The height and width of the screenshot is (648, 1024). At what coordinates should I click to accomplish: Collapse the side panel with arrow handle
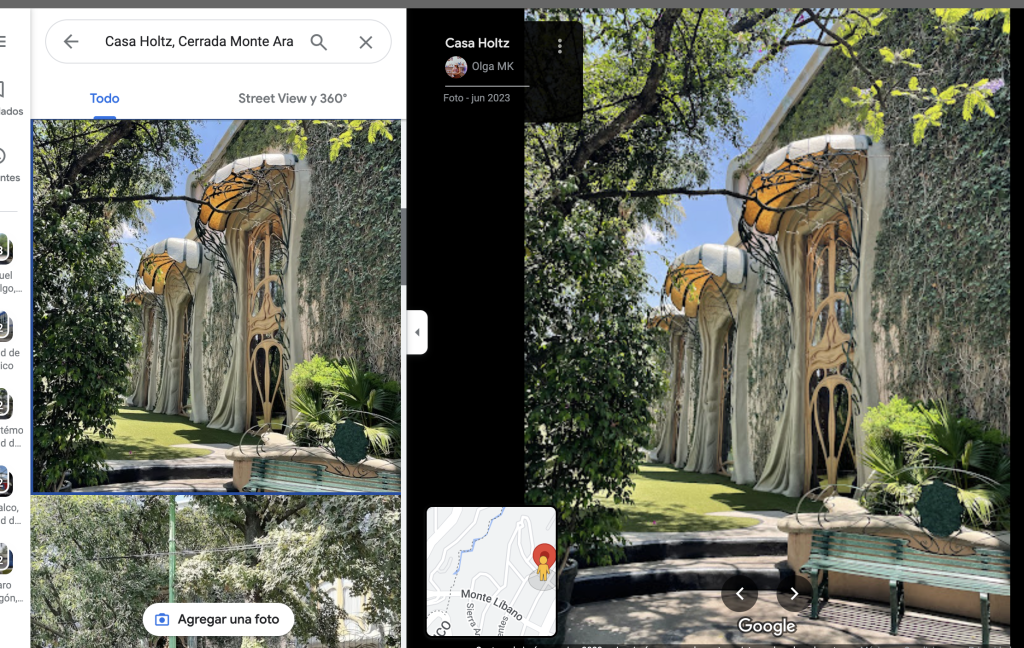pyautogui.click(x=417, y=332)
